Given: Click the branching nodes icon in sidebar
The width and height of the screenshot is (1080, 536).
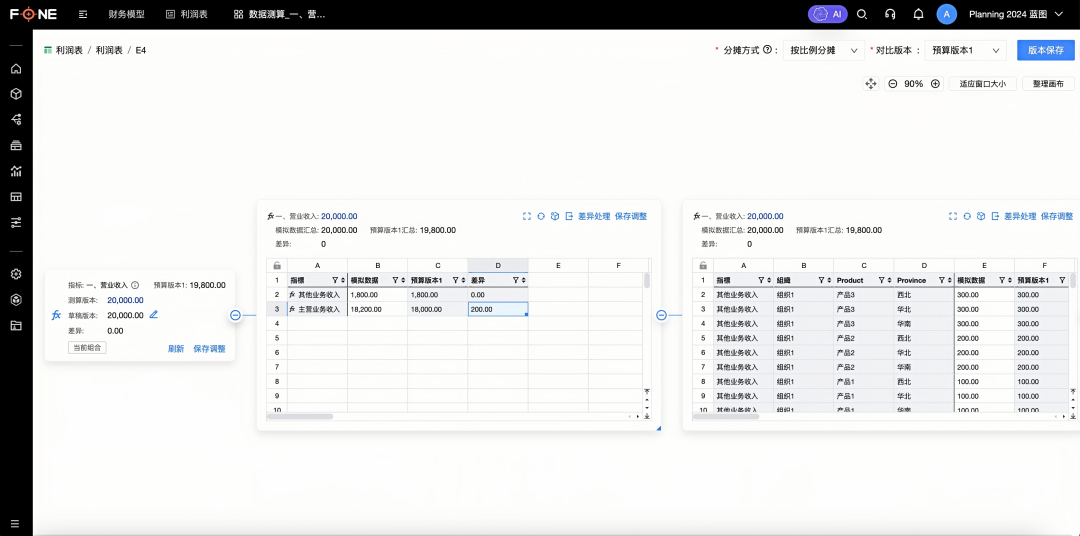Looking at the screenshot, I should [16, 119].
